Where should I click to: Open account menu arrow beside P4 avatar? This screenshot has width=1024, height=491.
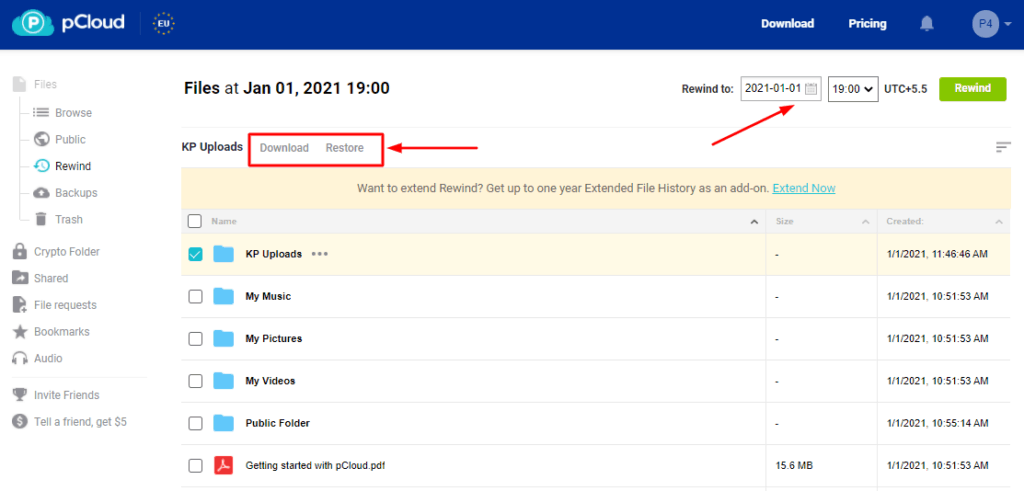click(1008, 24)
